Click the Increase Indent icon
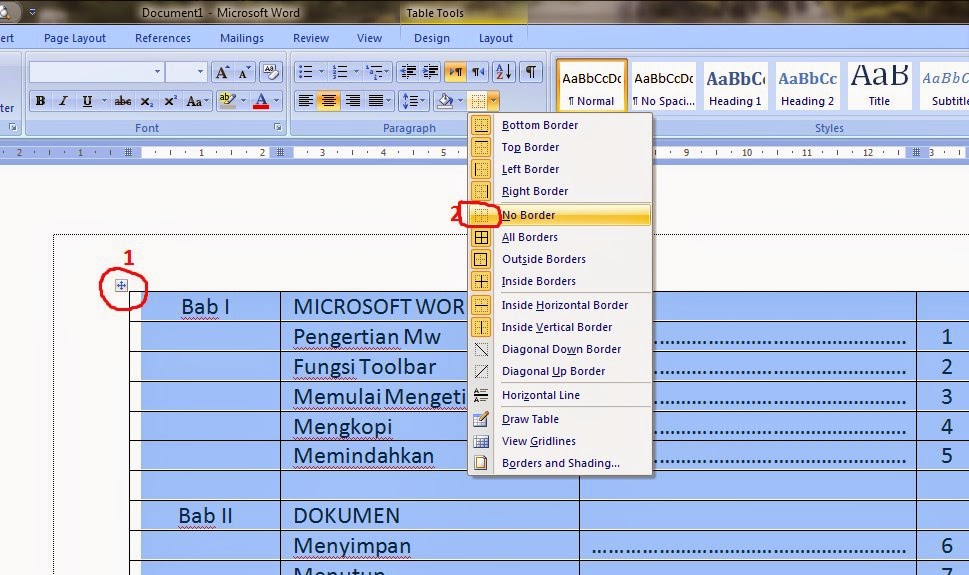The image size is (969, 575). 431,72
